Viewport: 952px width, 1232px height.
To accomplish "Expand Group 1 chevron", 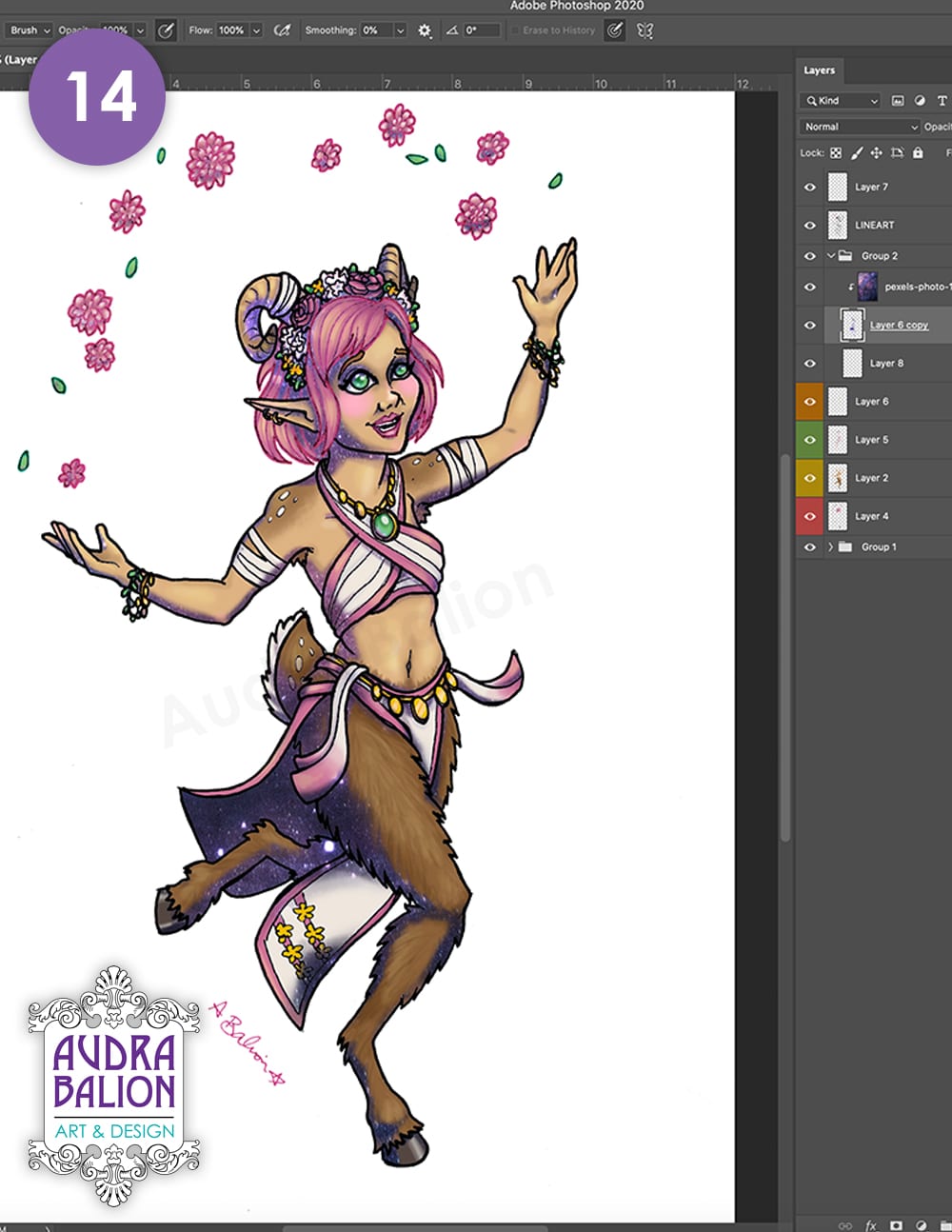I will [831, 546].
